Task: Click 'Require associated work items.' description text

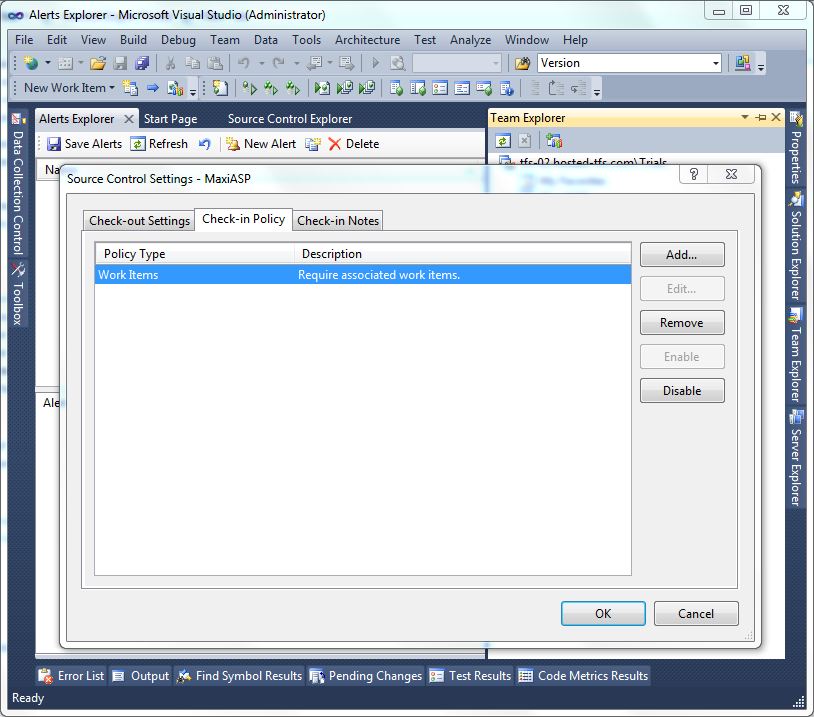Action: (x=379, y=275)
